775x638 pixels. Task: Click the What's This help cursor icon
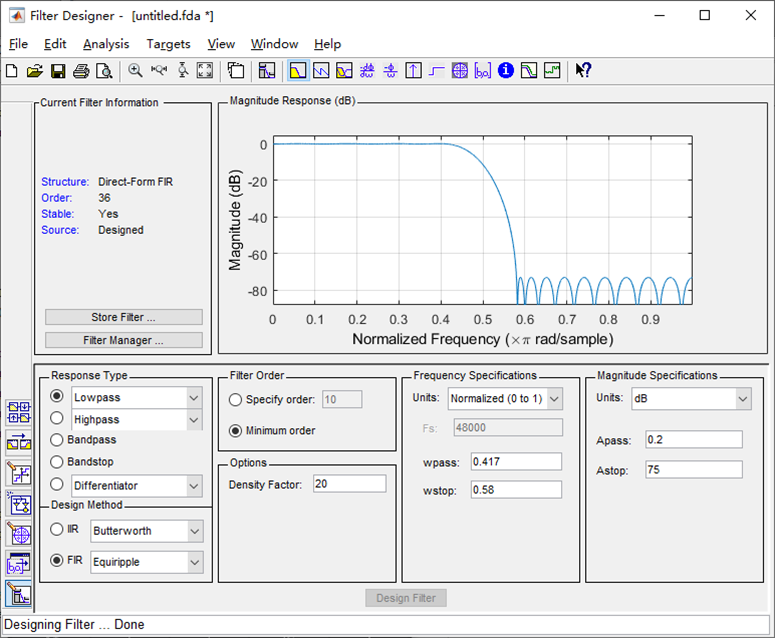click(583, 71)
